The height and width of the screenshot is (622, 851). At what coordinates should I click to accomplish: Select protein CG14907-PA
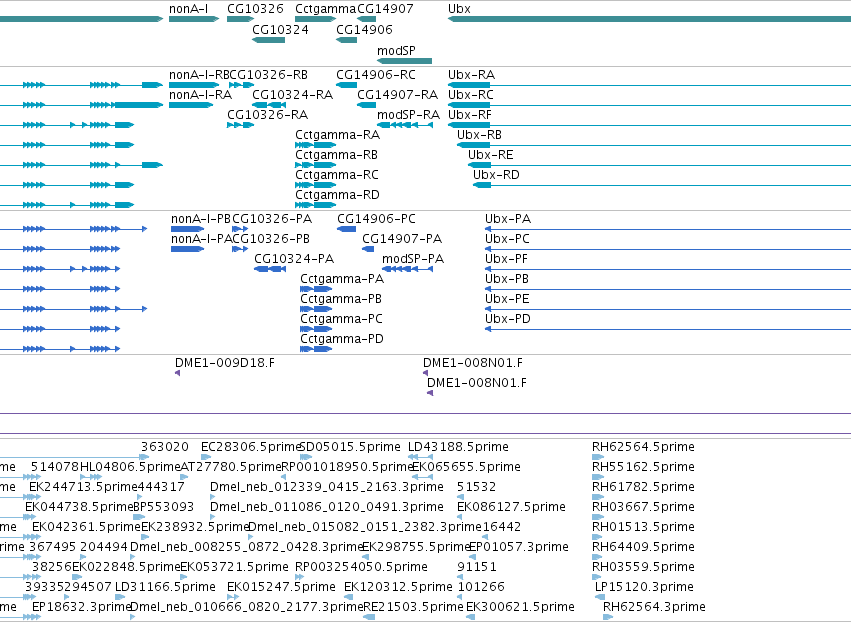[x=368, y=249]
